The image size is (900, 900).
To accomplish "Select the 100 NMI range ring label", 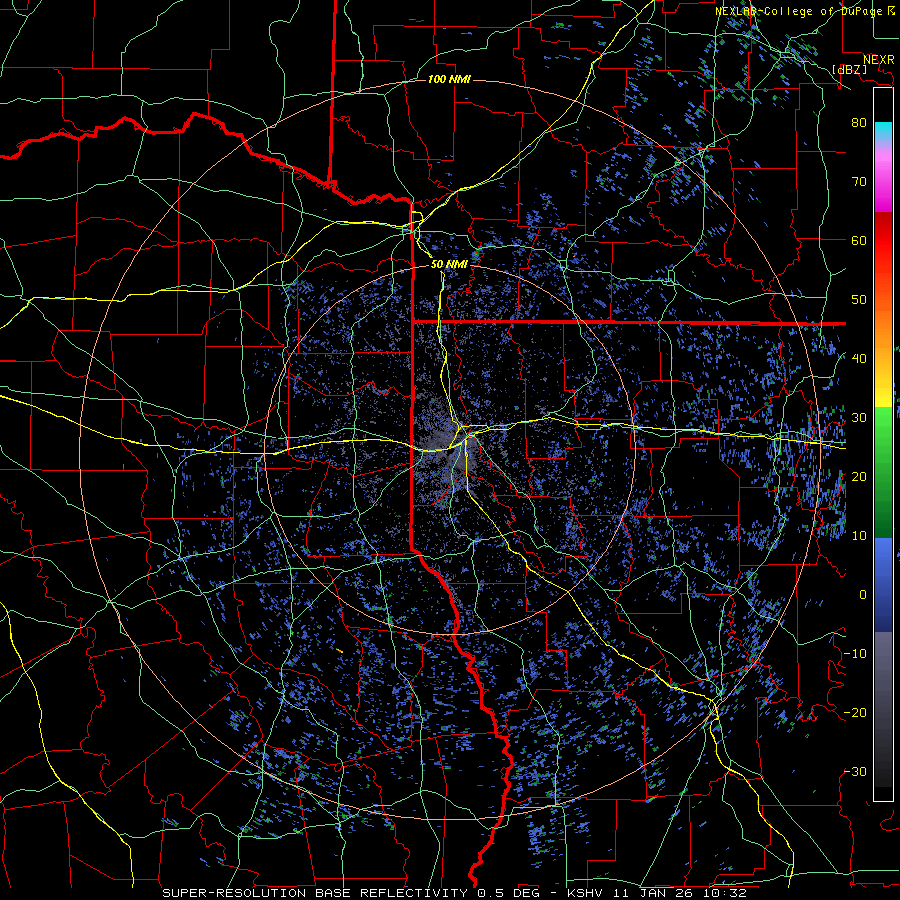I will point(449,79).
